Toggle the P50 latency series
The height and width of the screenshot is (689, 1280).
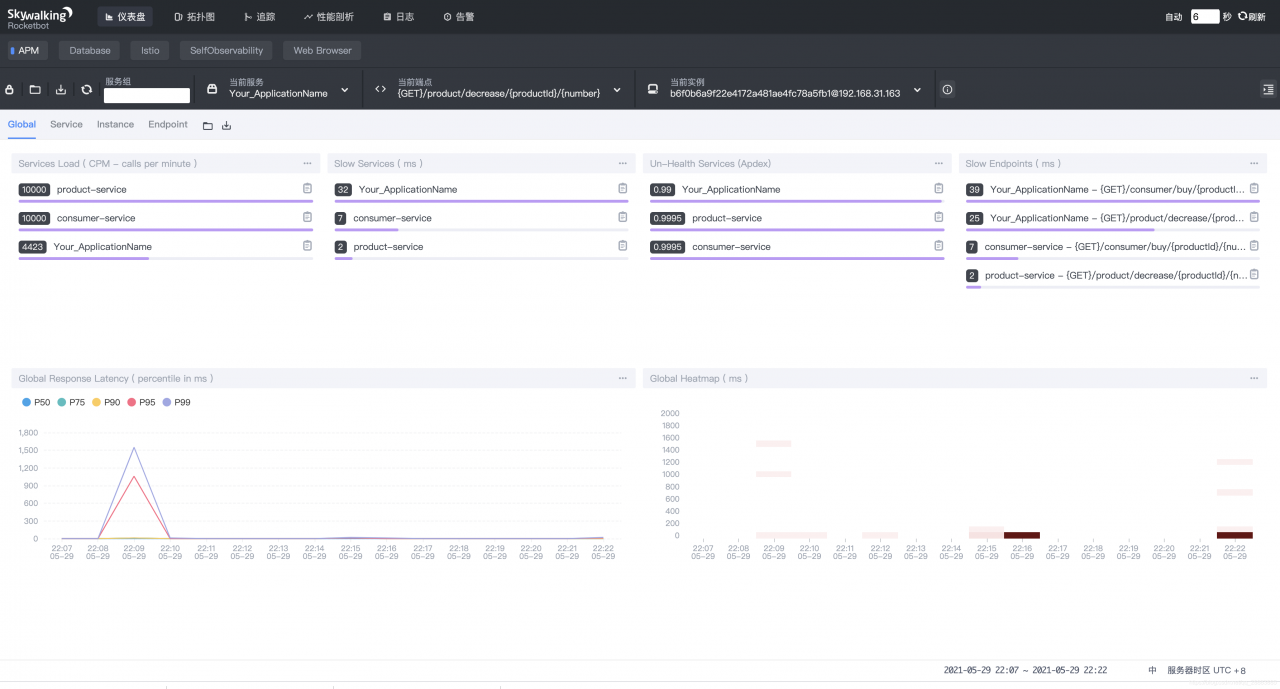click(x=36, y=402)
